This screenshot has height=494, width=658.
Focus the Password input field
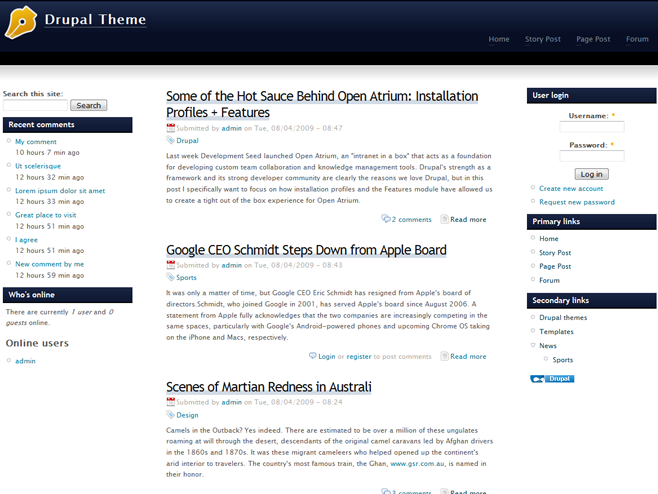(592, 156)
